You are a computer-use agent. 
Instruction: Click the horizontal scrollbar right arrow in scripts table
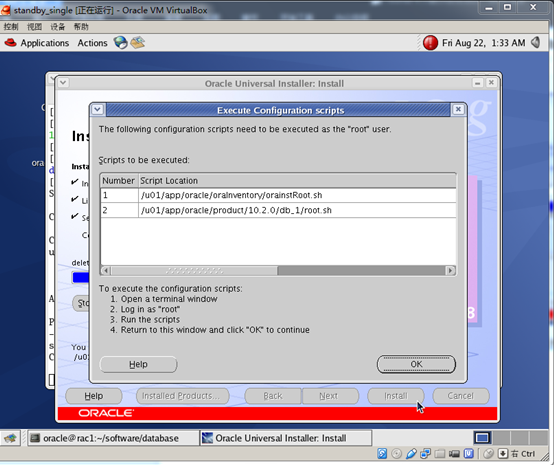coord(450,271)
